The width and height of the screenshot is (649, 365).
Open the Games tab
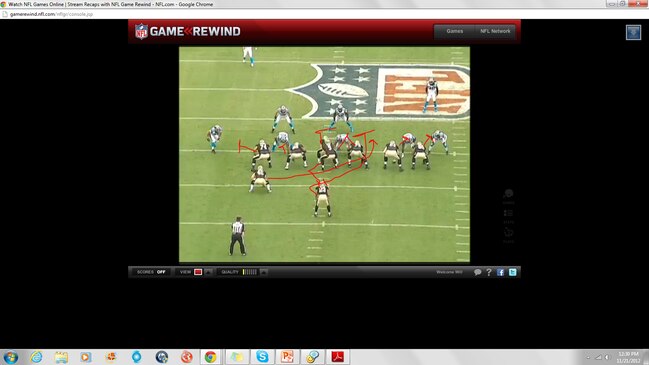(x=454, y=31)
